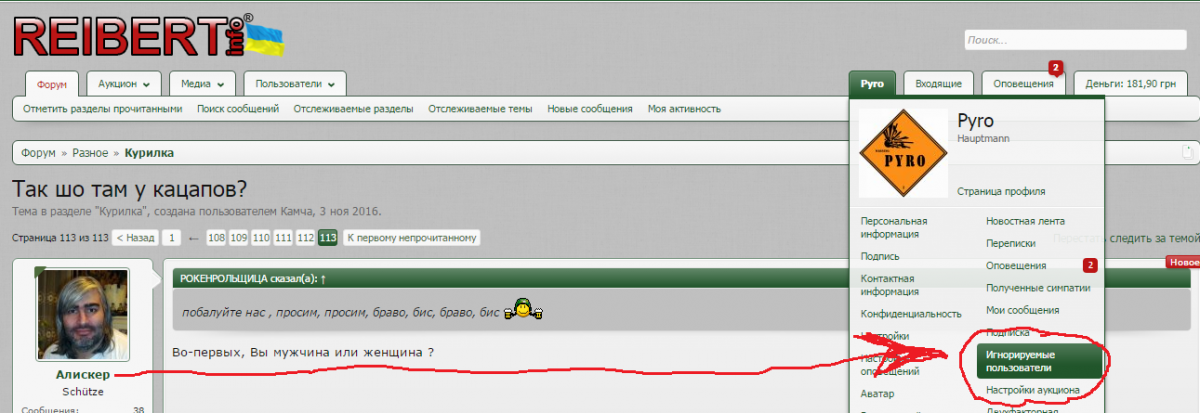Viewport: 1200px width, 413px height.
Task: Go to page 108
Action: pos(217,238)
